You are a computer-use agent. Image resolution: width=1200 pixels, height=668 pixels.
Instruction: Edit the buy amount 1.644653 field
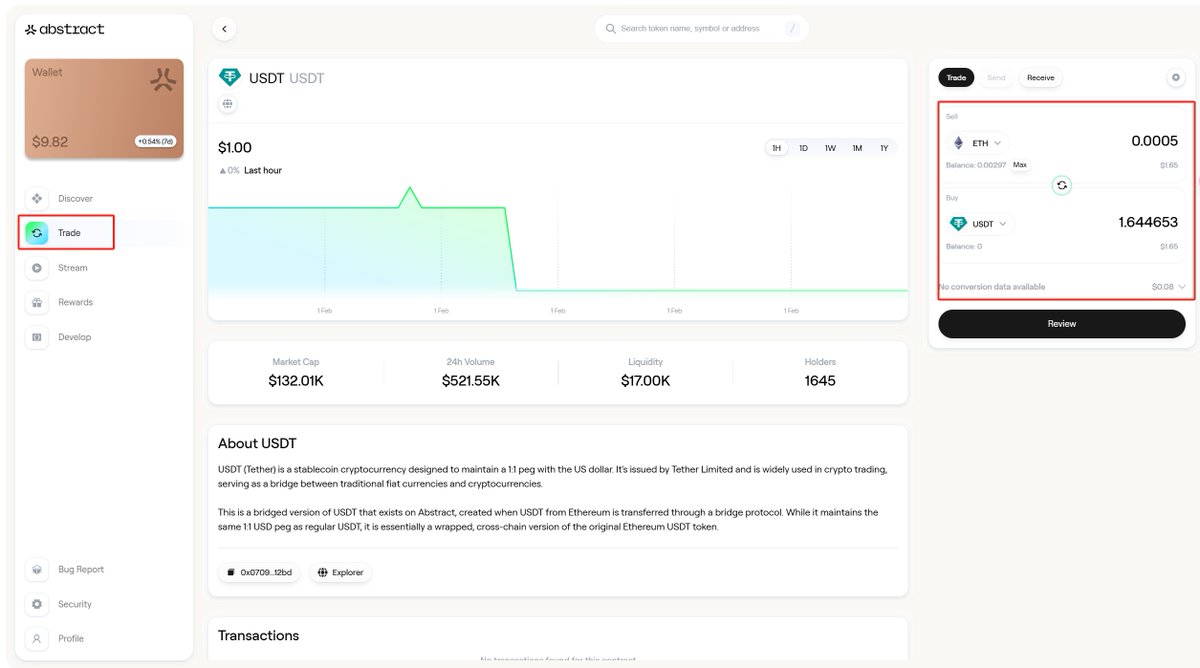[x=1148, y=222]
